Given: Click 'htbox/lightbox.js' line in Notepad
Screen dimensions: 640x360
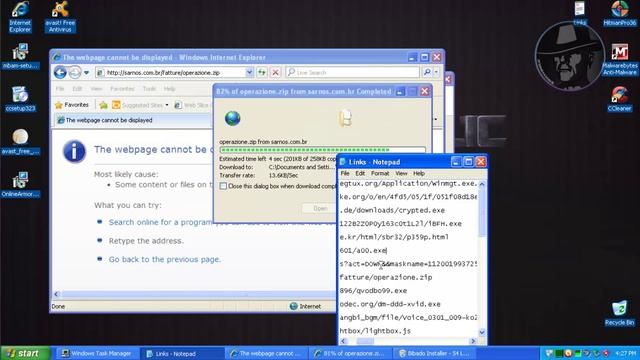Looking at the screenshot, I should coord(375,331).
